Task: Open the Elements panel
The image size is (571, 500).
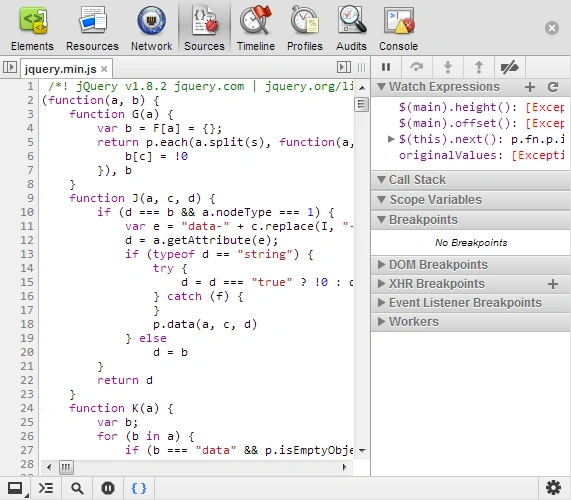Action: (32, 29)
